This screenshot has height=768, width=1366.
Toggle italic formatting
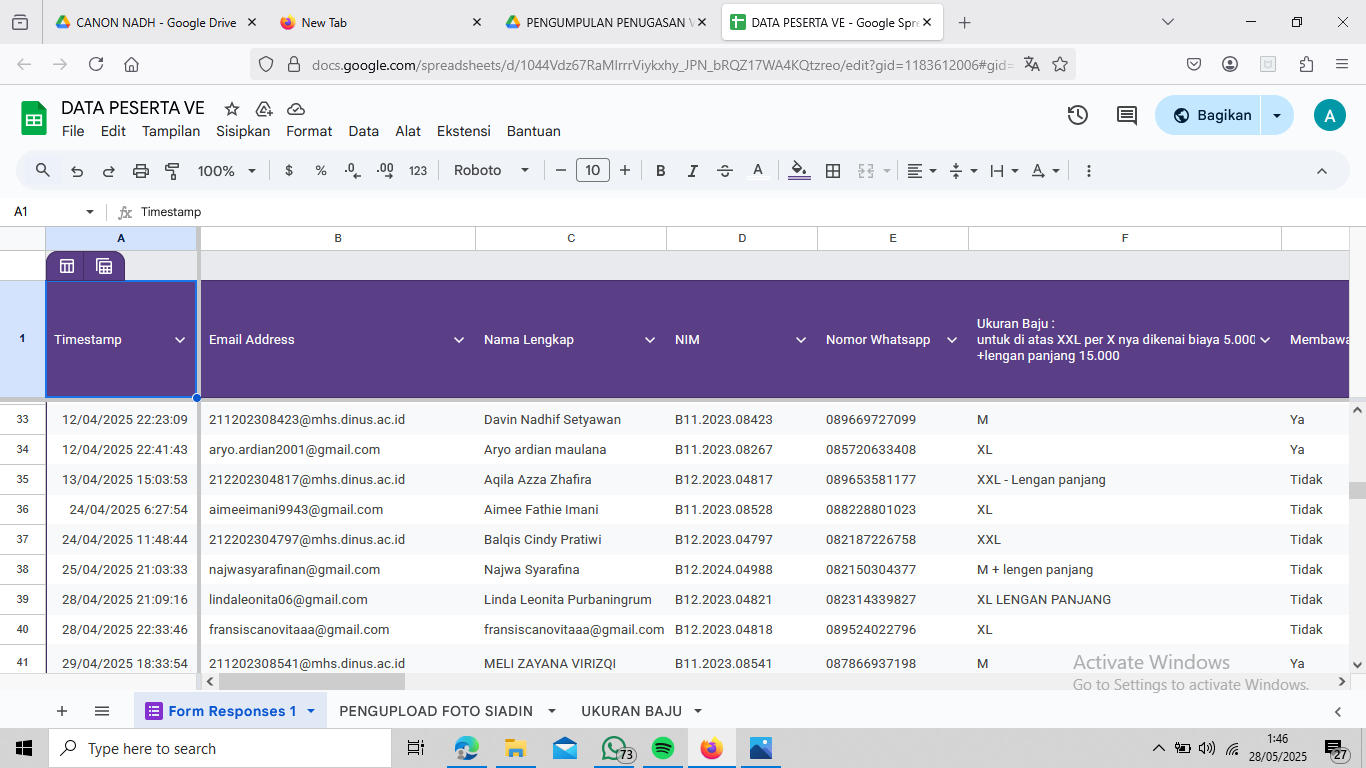(x=692, y=171)
